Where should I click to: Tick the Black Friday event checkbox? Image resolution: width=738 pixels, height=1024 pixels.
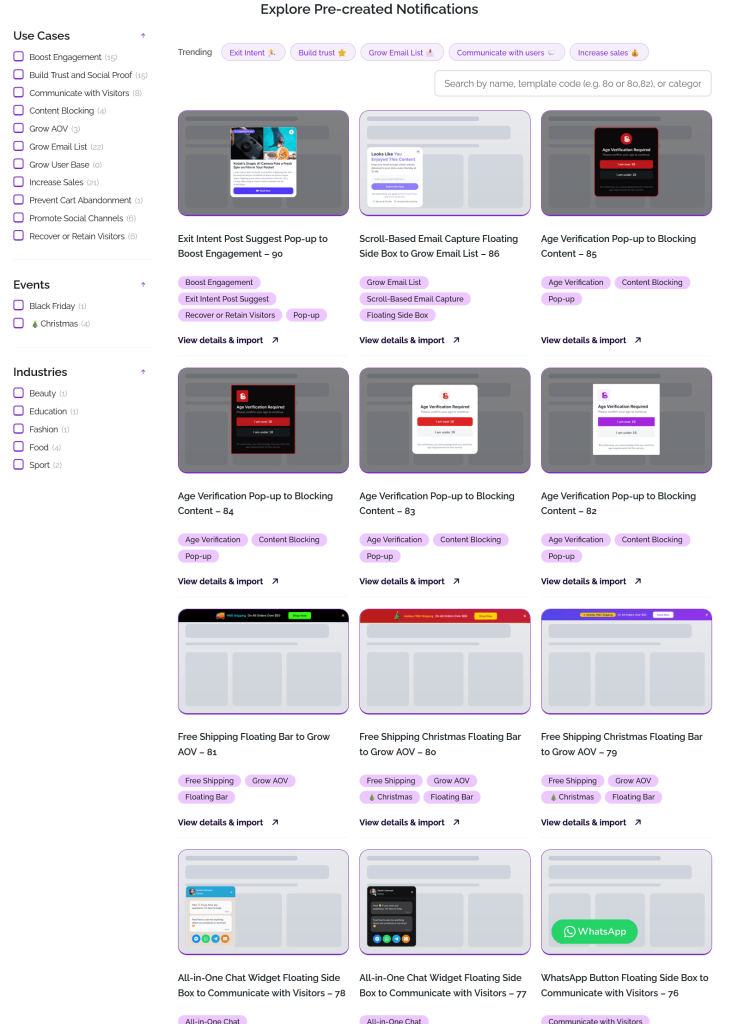click(x=18, y=306)
